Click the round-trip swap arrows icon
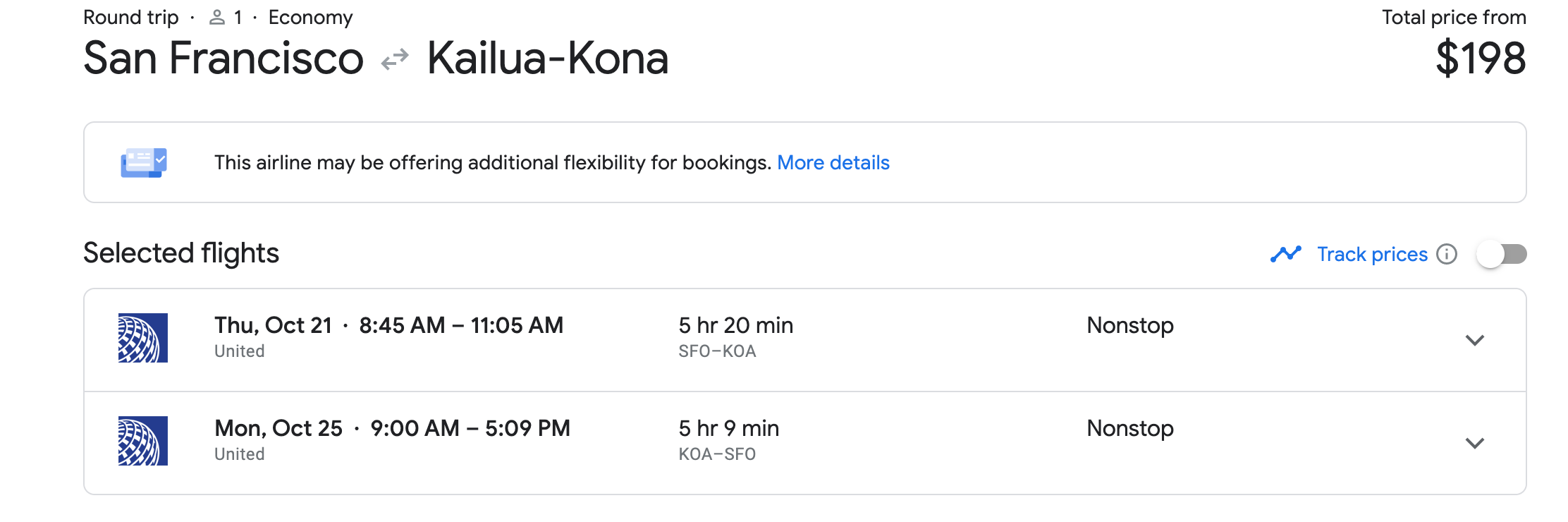Image resolution: width=1568 pixels, height=522 pixels. (x=395, y=59)
